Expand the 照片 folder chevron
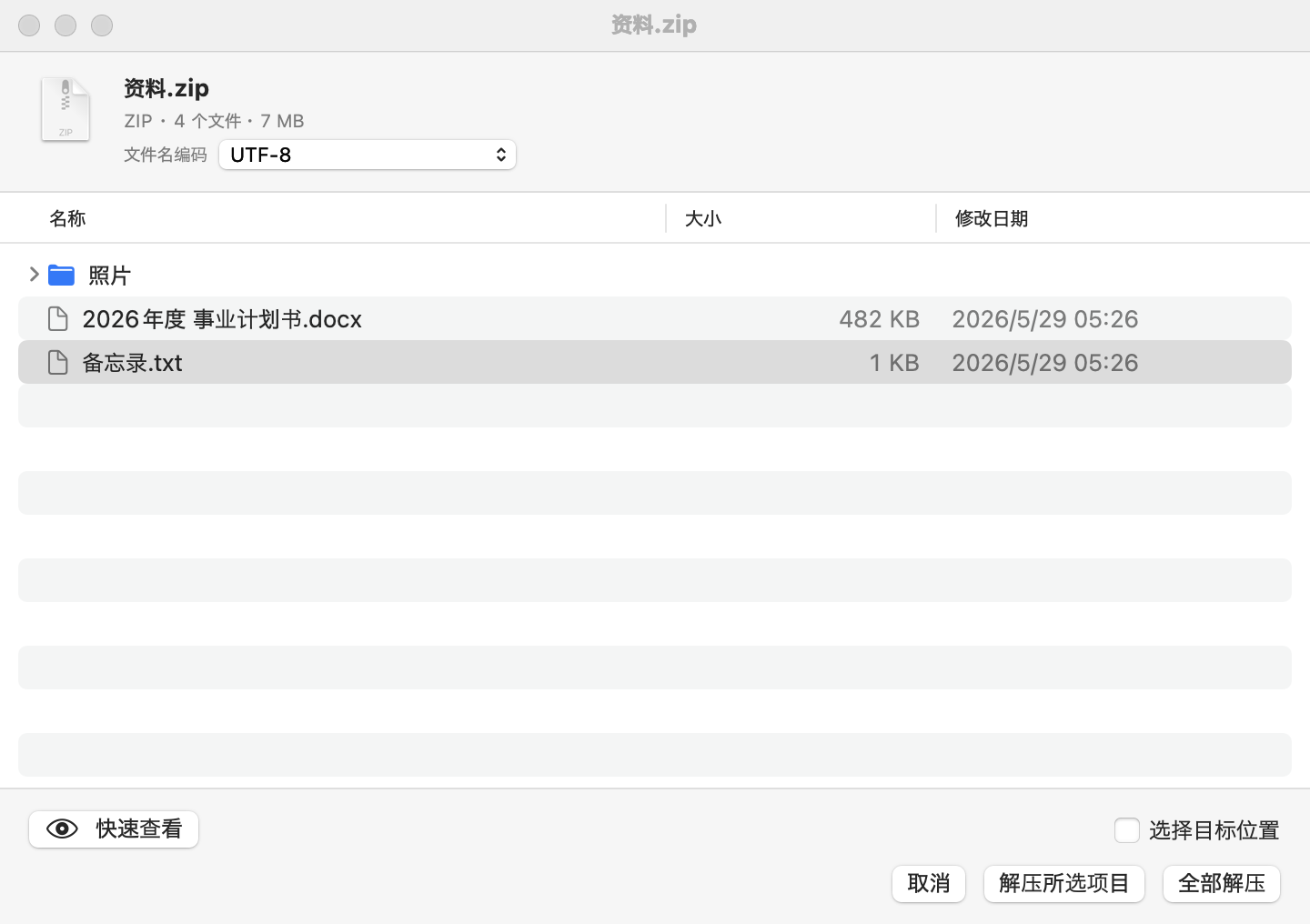The width and height of the screenshot is (1310, 924). point(34,274)
